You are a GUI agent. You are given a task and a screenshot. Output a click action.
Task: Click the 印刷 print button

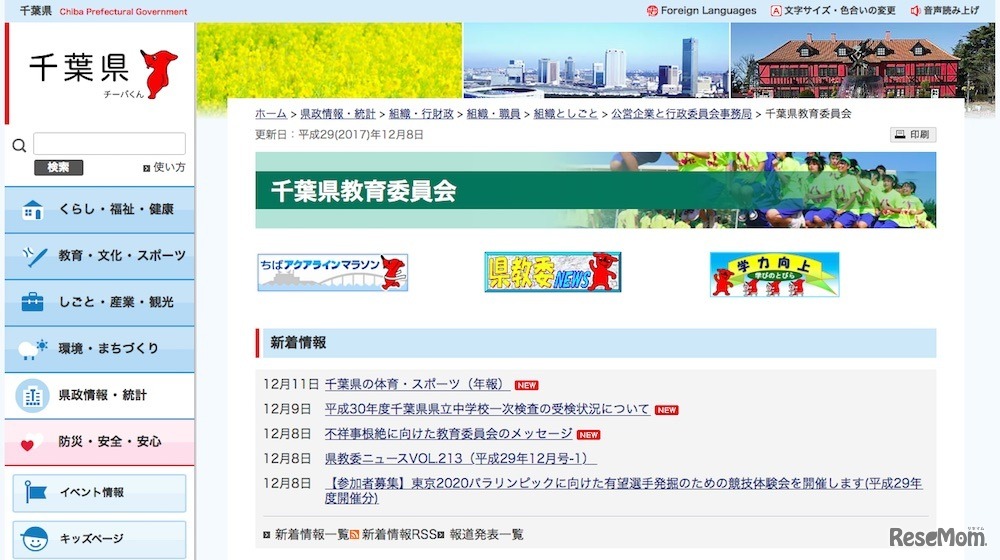[913, 135]
